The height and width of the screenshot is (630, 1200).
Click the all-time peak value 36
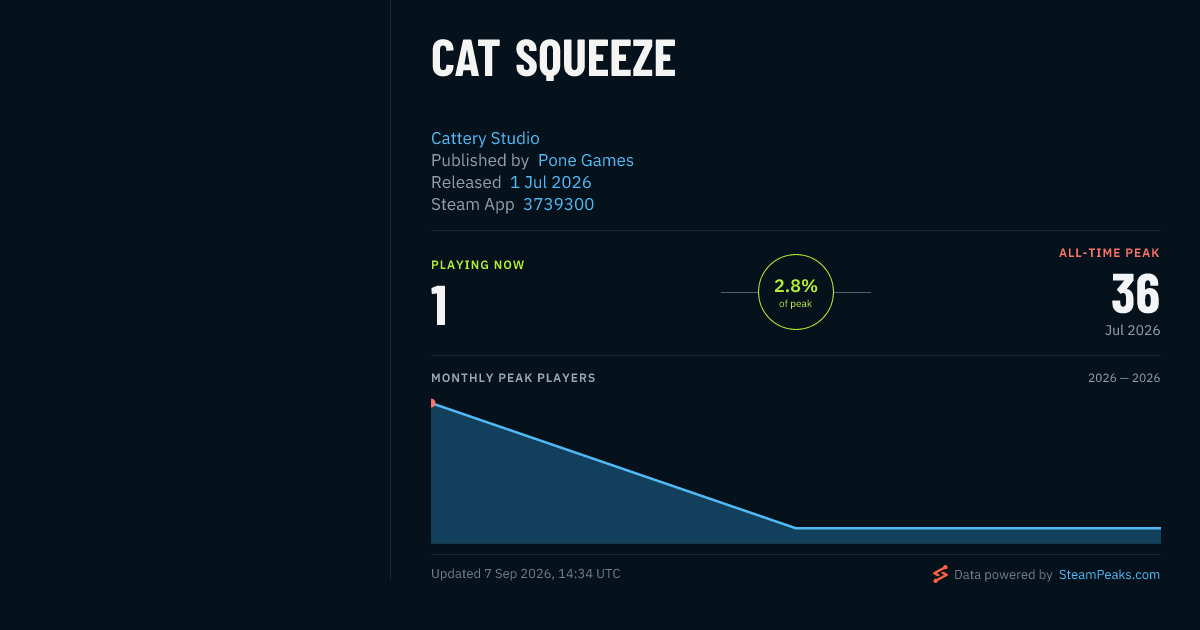point(1136,294)
